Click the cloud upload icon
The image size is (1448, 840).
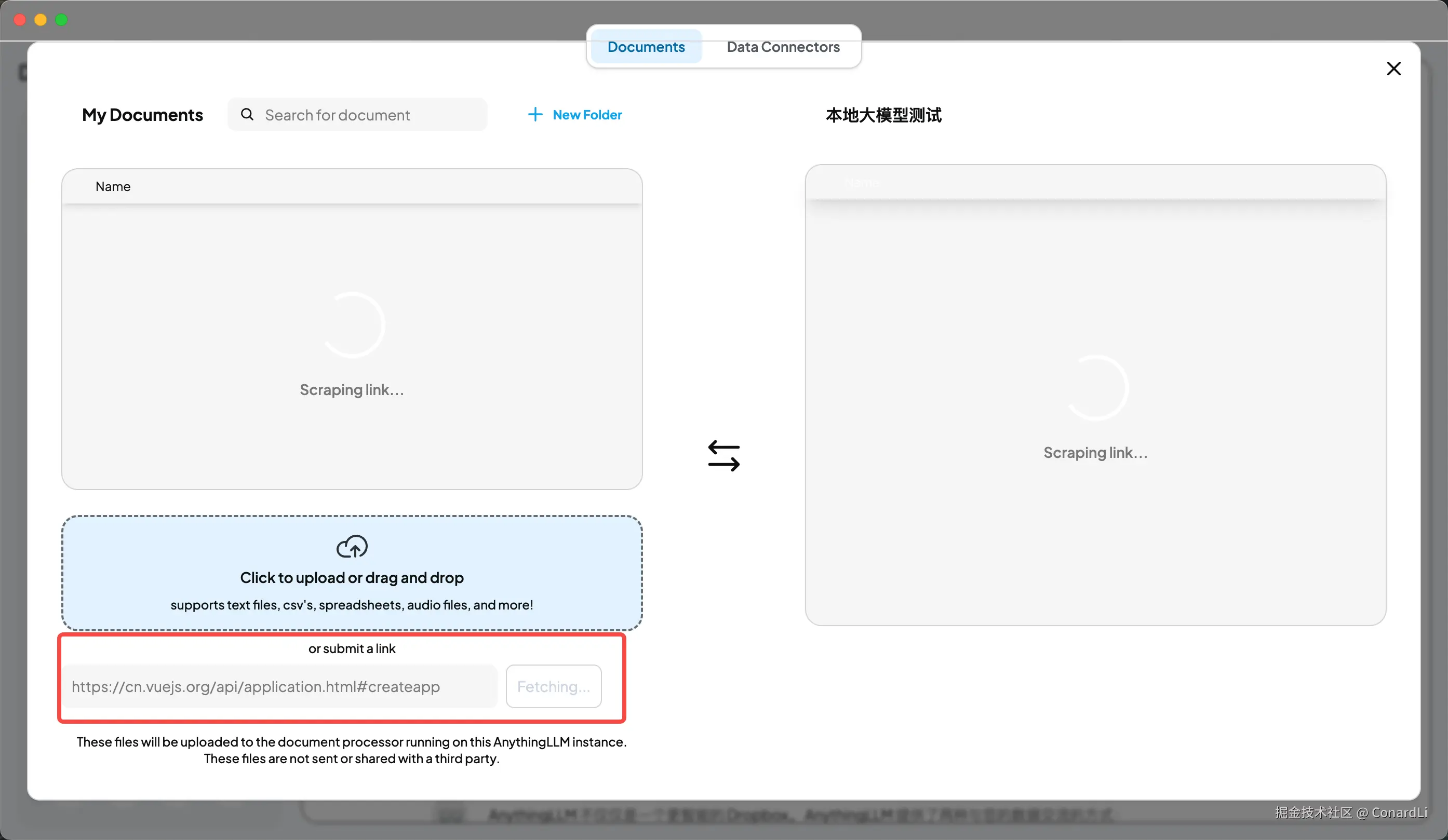[x=352, y=546]
